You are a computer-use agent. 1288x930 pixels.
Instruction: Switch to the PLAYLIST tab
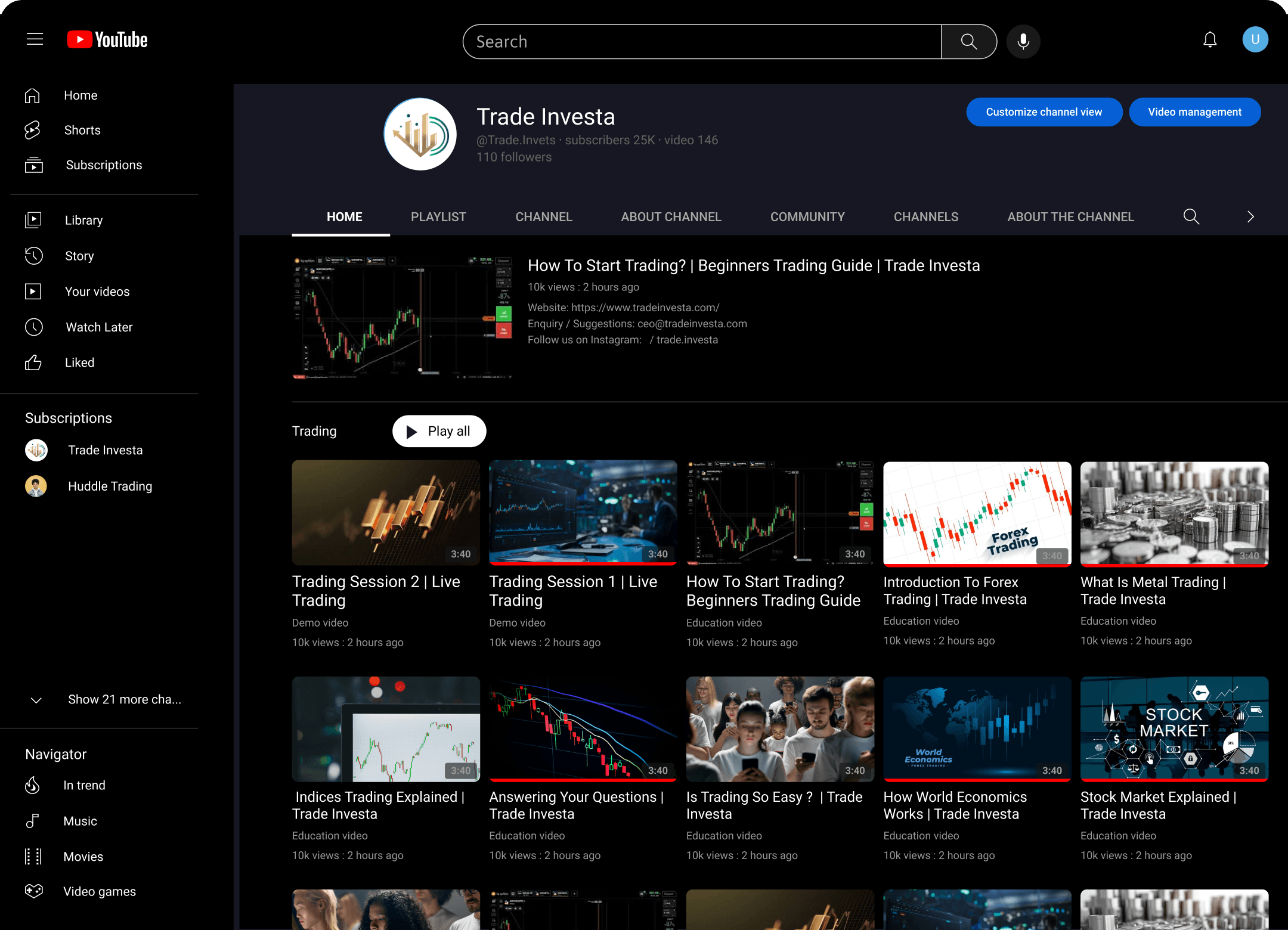point(438,217)
